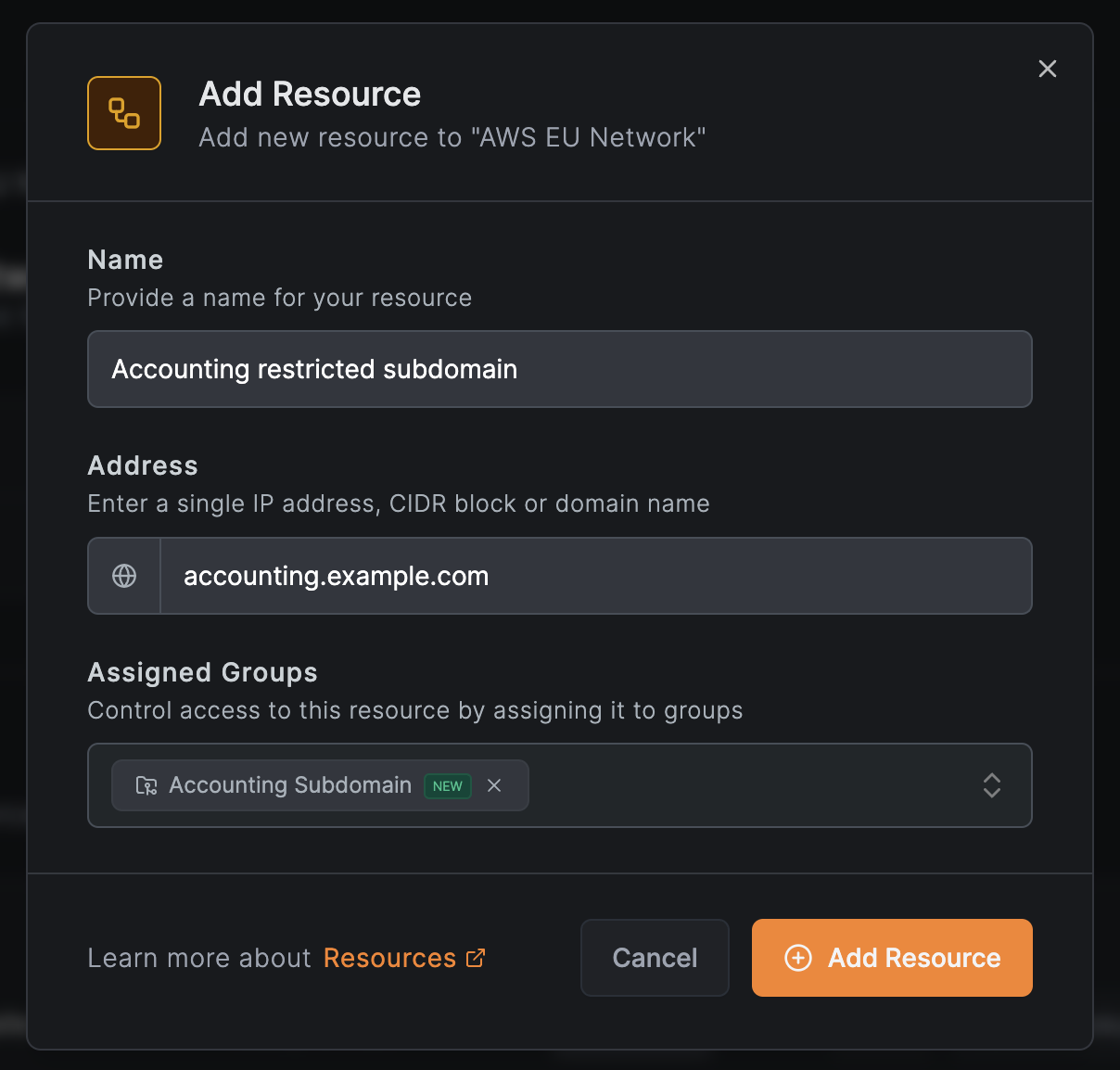Click the external link icon next to Resources
Screen dimensions: 1120x1070
coord(476,958)
